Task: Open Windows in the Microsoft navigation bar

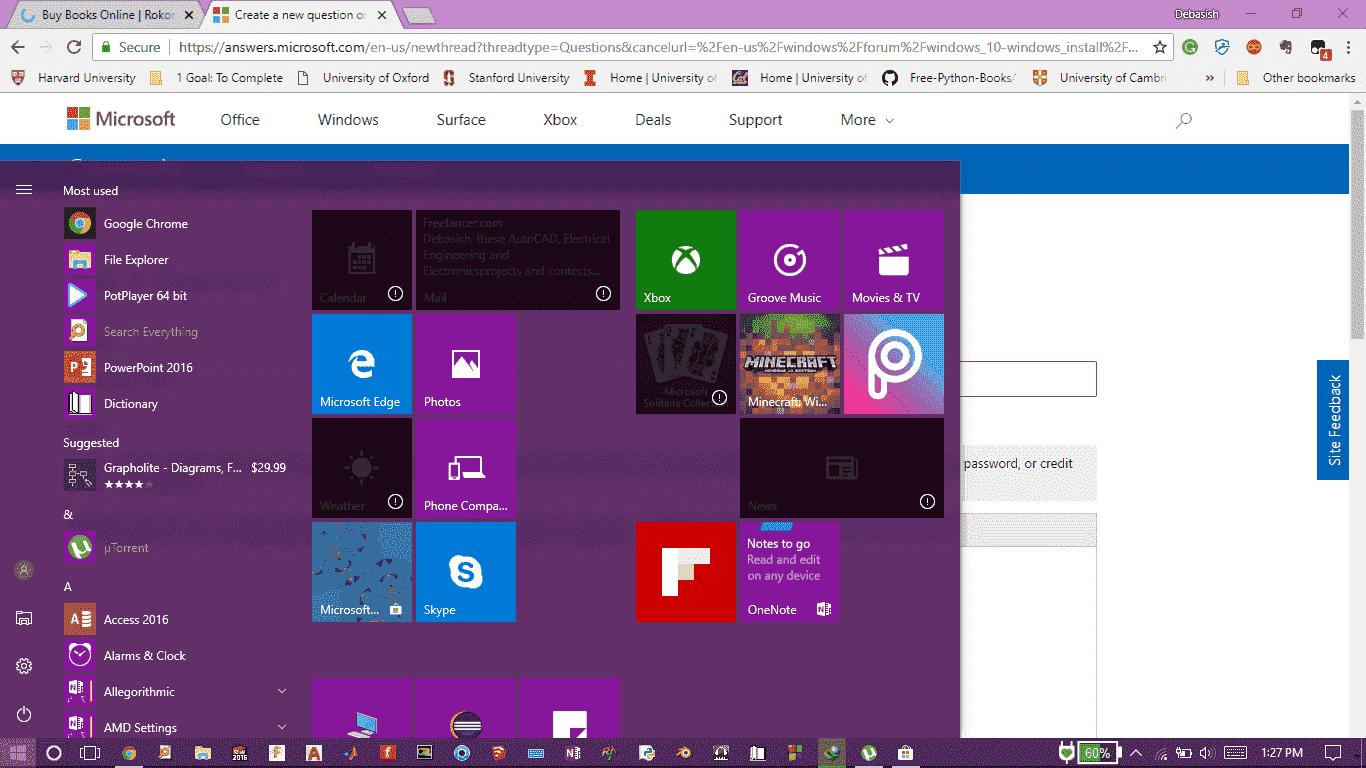Action: point(348,120)
